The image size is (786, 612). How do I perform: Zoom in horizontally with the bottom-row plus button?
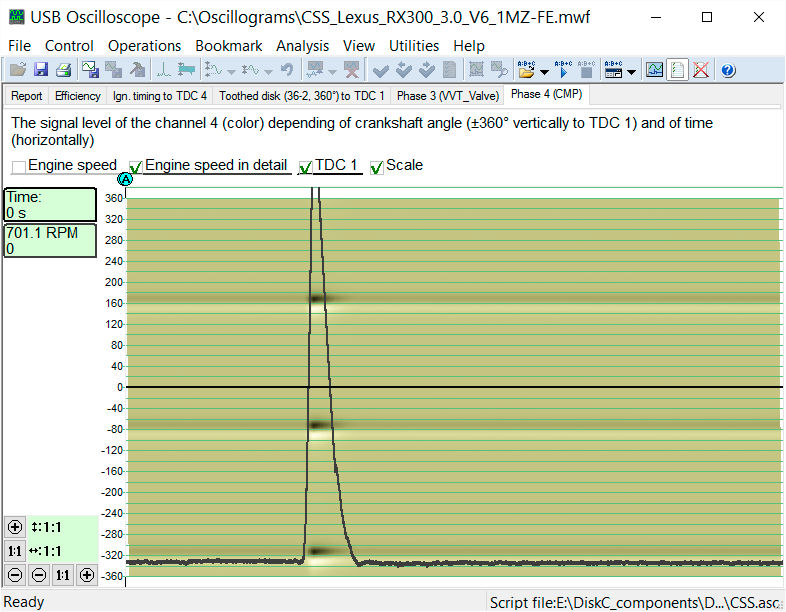pyautogui.click(x=87, y=575)
